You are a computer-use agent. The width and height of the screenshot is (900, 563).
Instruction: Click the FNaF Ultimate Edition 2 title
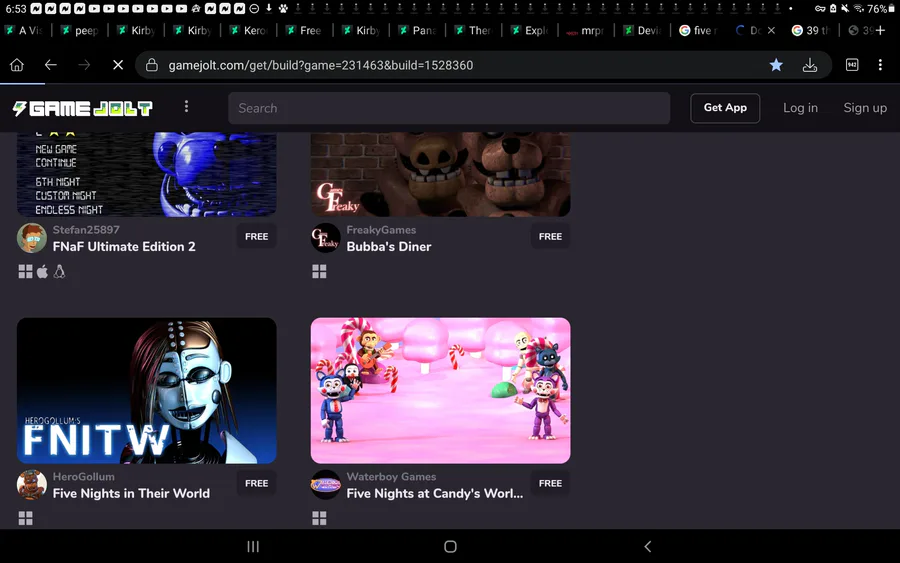click(x=124, y=246)
